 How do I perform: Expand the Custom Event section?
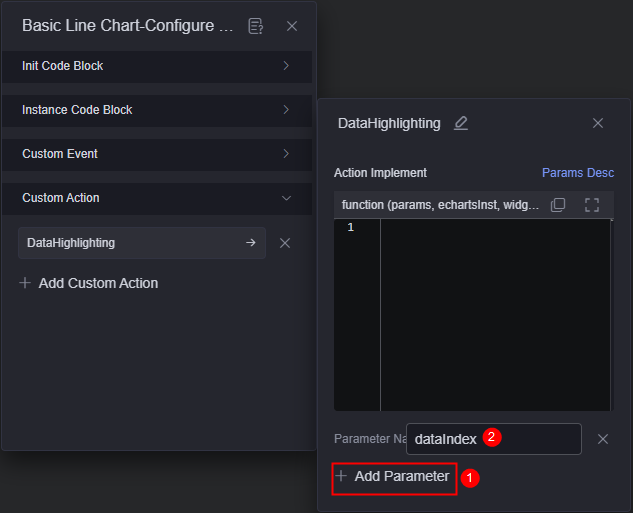157,154
